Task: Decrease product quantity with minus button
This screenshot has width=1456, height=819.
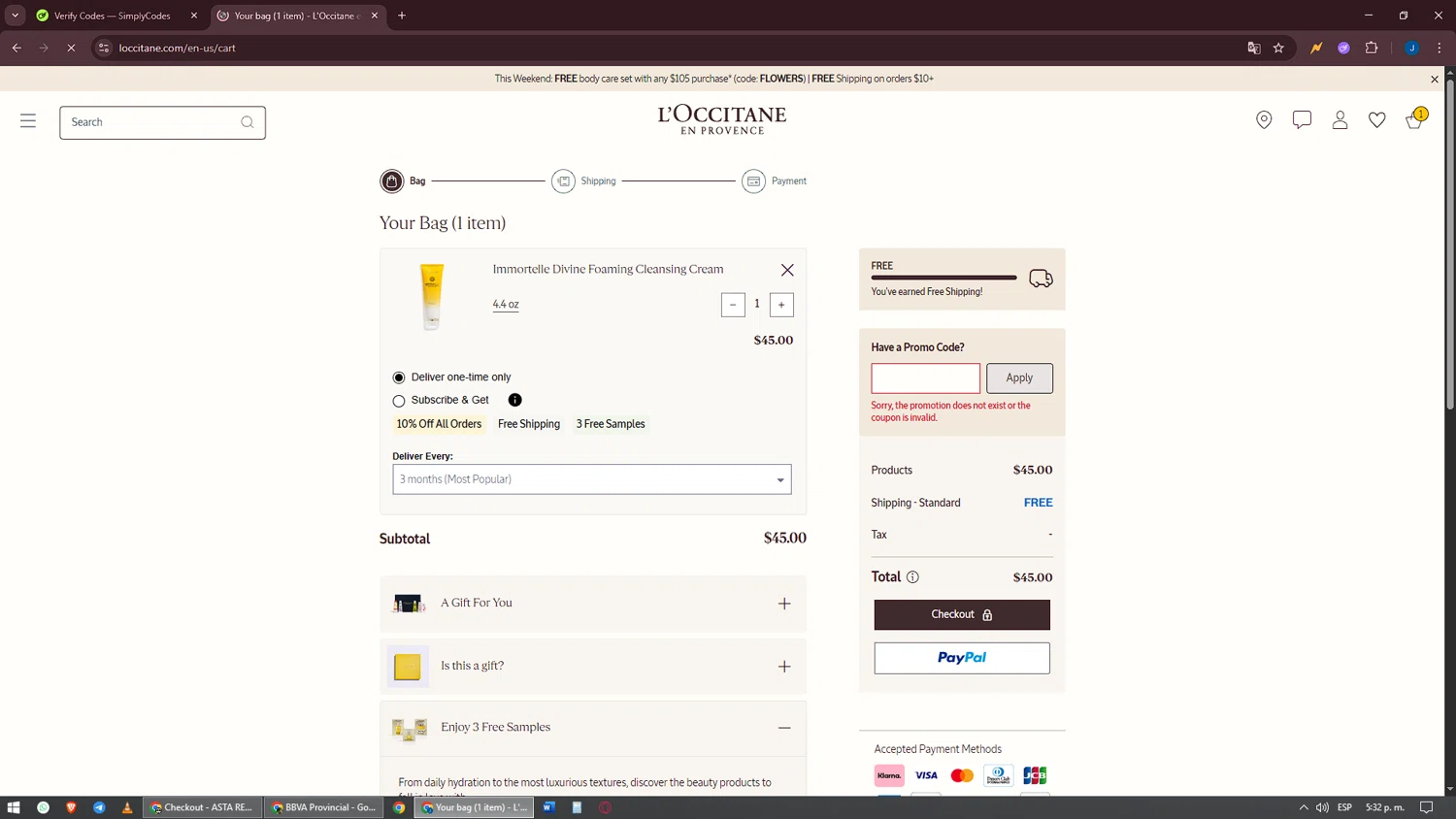Action: (733, 305)
